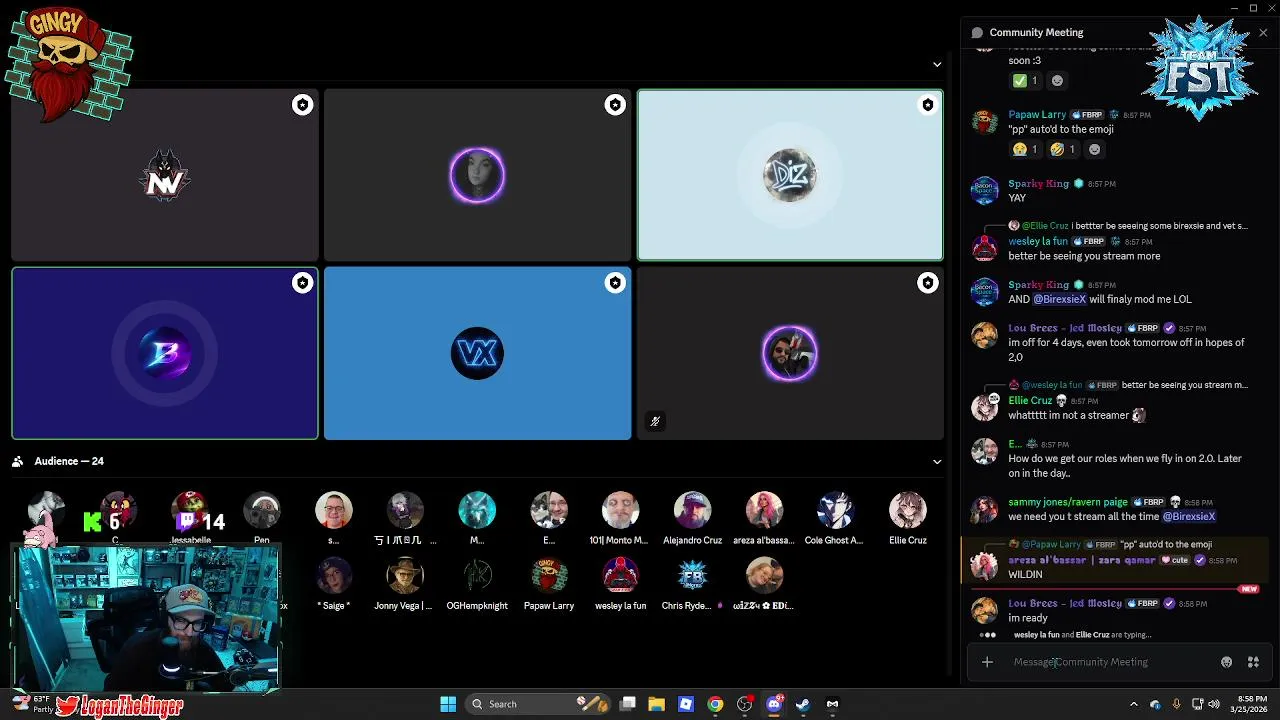Open Discord from the taskbar
Screen dimensions: 1280x720
point(774,704)
